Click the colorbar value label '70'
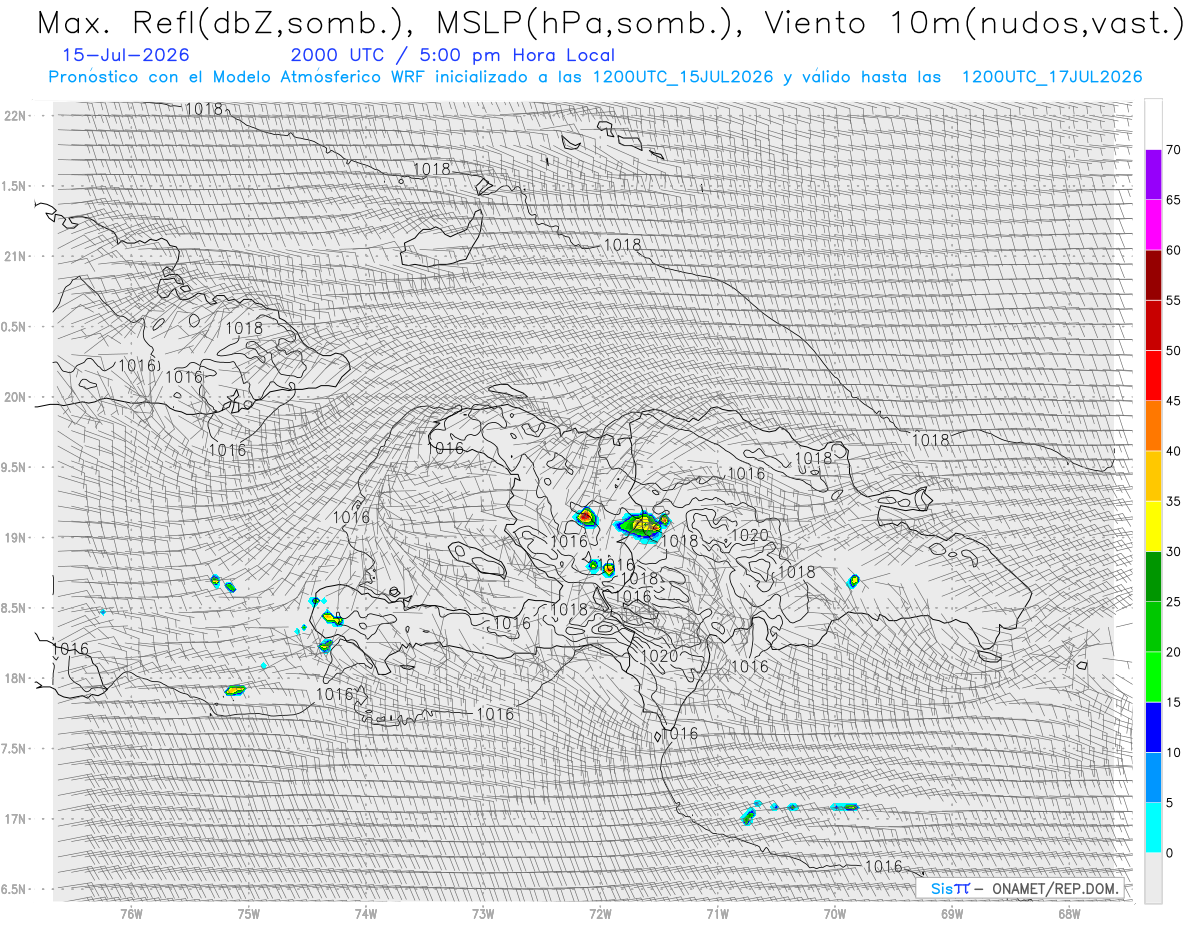Screen dimensions: 1200x927 pos(1173,150)
